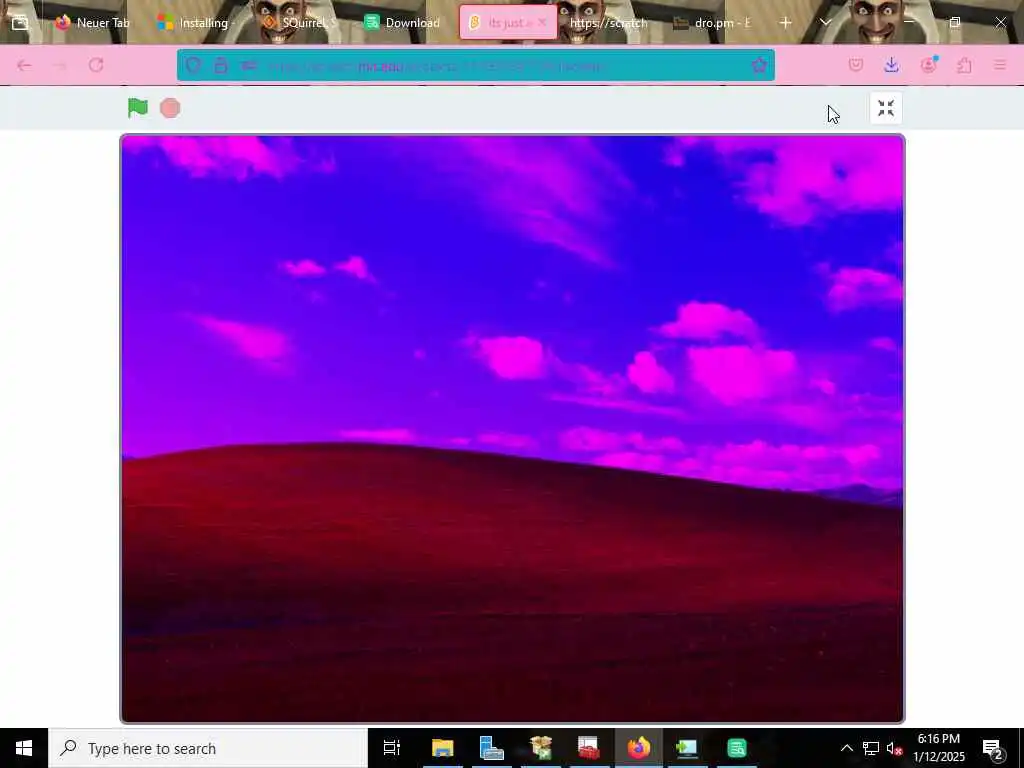
Task: Open the list all tabs dropdown
Action: (x=825, y=23)
